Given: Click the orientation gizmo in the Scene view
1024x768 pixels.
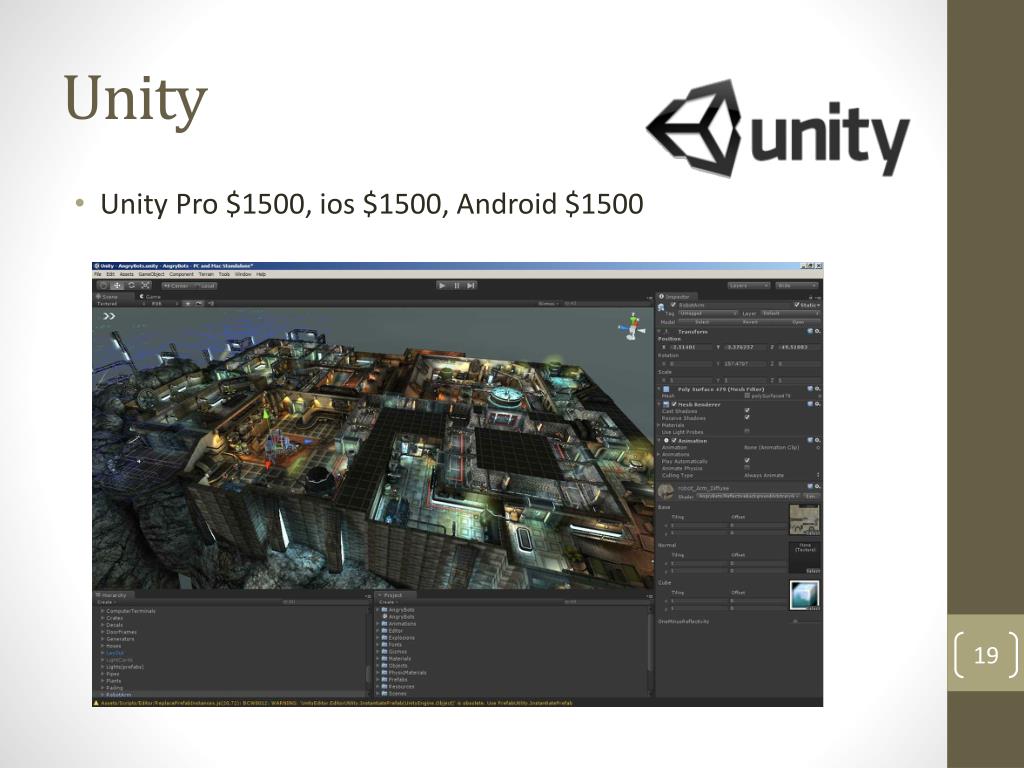Looking at the screenshot, I should point(632,327).
